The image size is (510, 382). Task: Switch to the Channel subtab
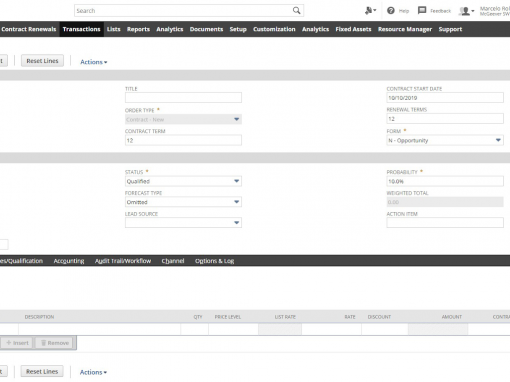click(173, 261)
